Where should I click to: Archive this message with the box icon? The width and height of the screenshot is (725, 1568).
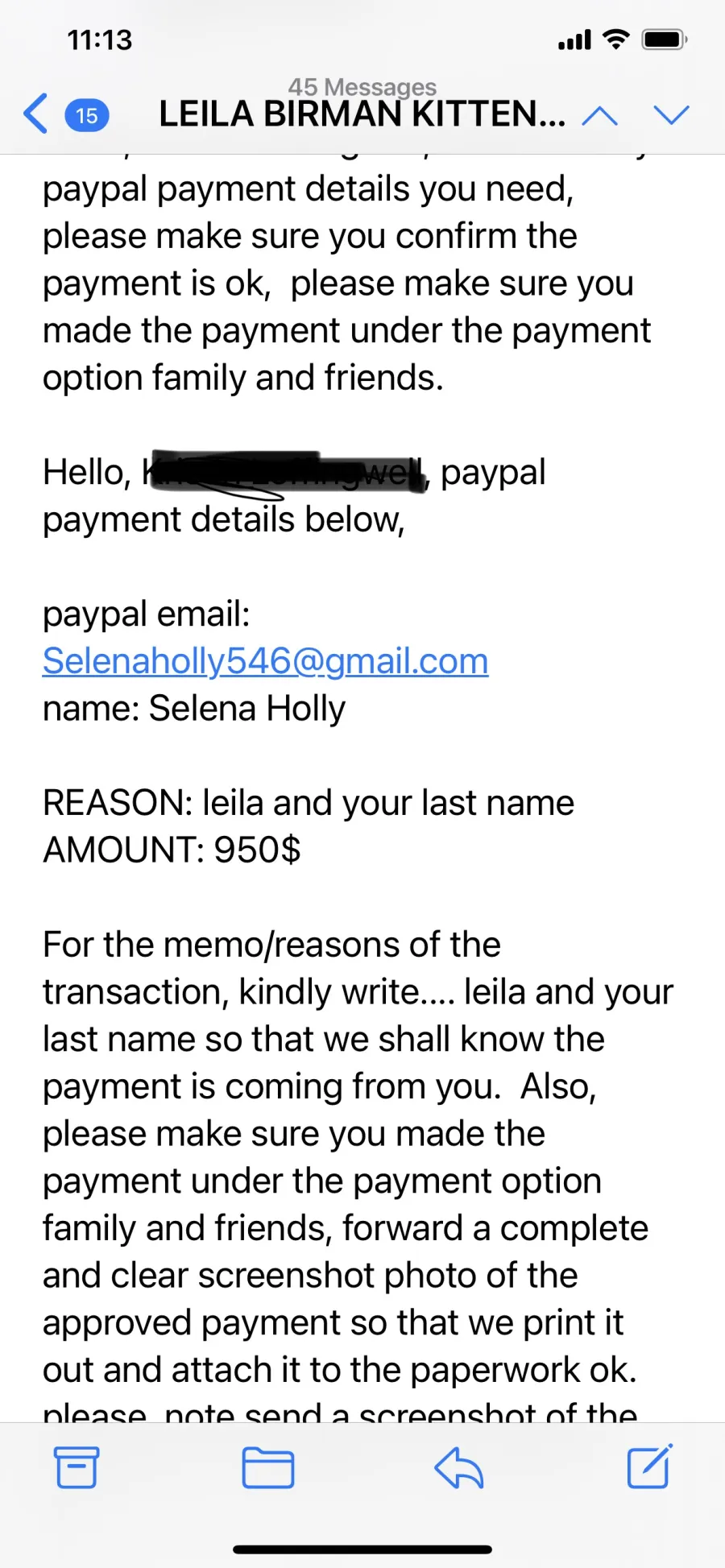click(77, 1467)
